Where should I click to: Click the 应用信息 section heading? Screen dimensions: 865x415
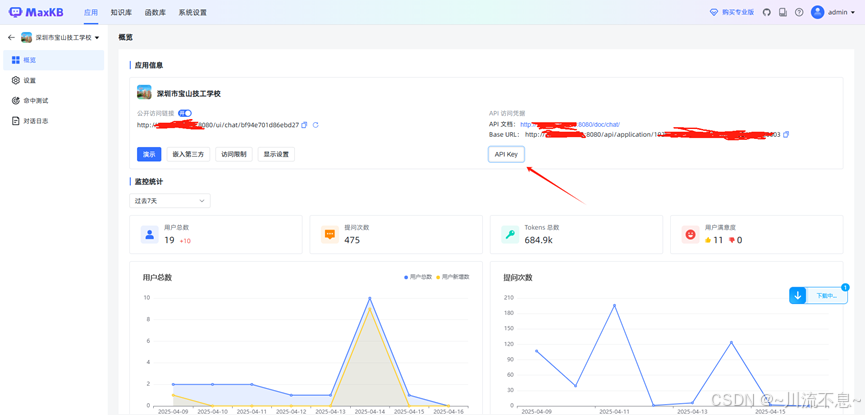pyautogui.click(x=149, y=65)
